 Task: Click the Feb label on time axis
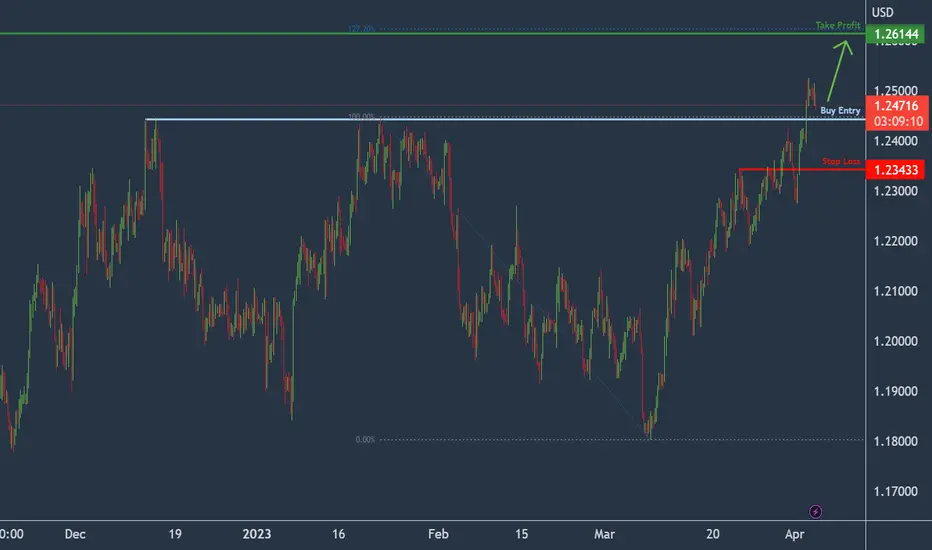[x=438, y=534]
